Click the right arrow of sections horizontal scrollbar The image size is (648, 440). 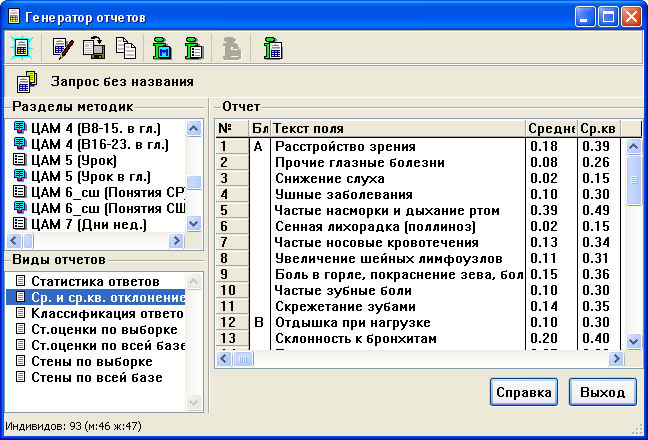click(176, 240)
